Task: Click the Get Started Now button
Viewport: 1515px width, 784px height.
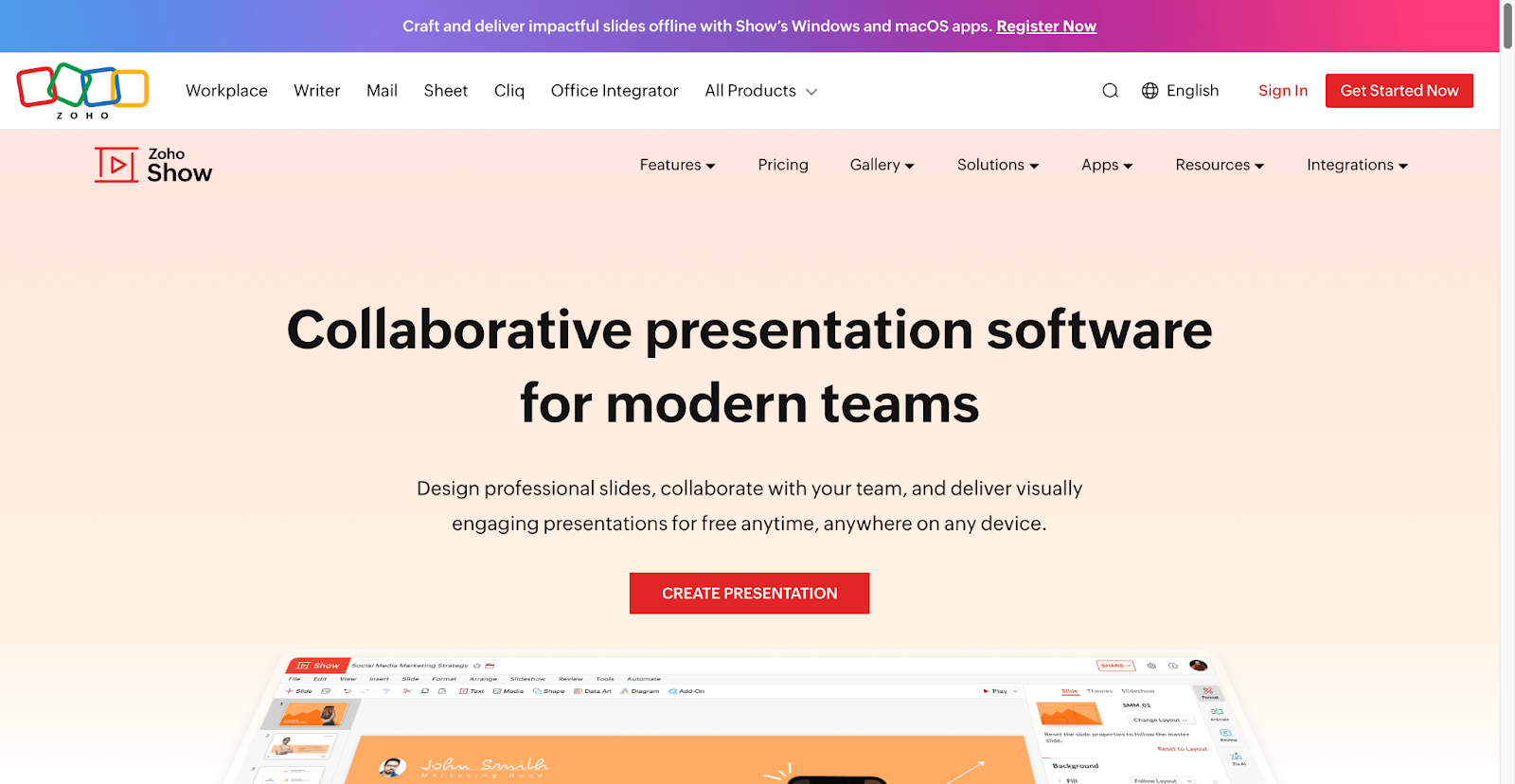Action: [1399, 91]
